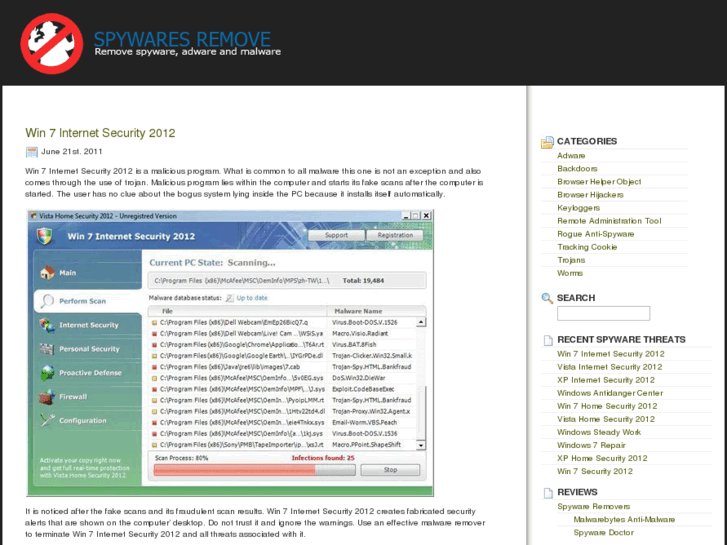Open recent threat Win 7 Home Security 2012
Screen dimensions: 727x545
pos(607,406)
